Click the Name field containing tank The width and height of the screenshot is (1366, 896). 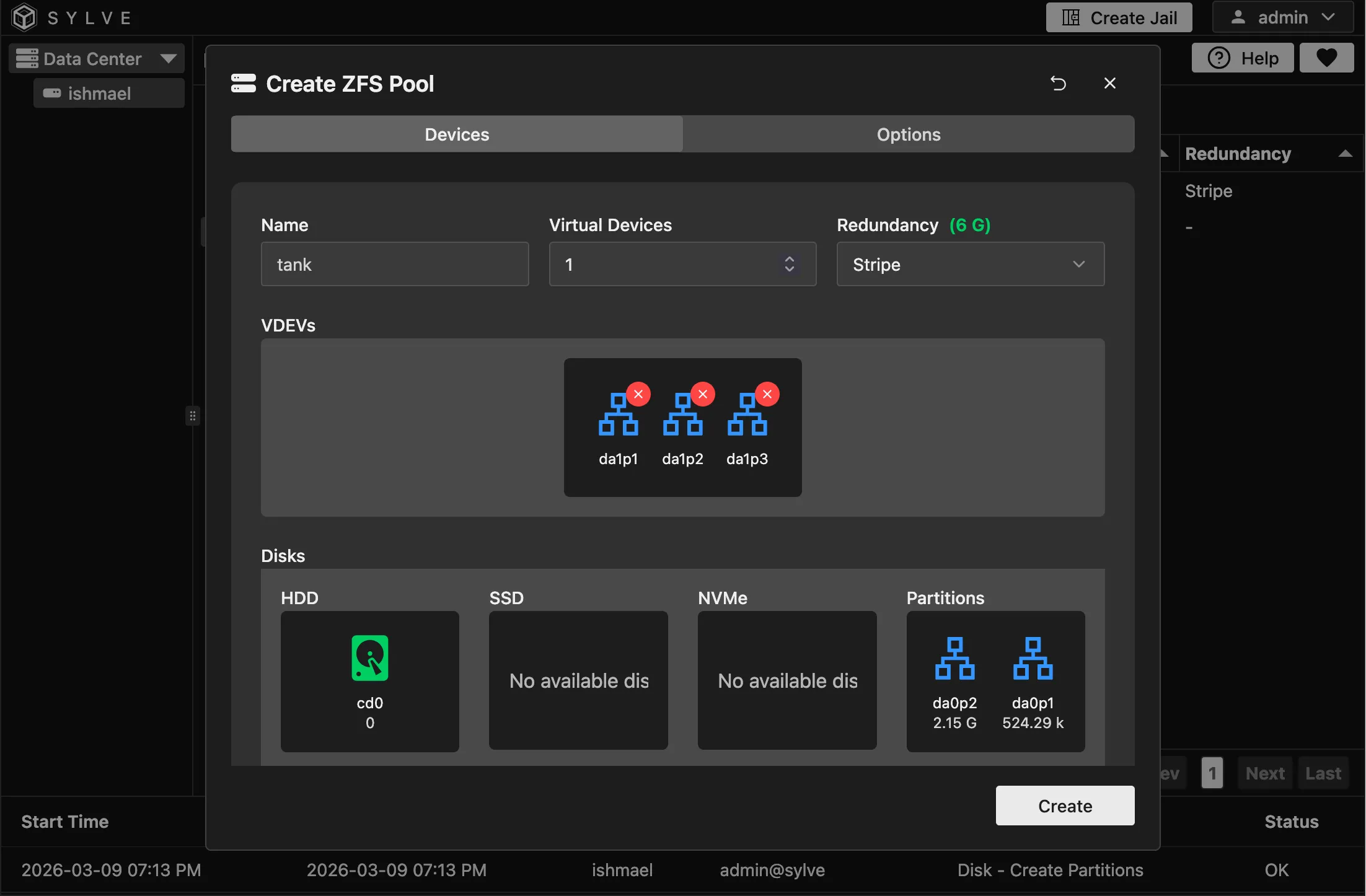point(395,264)
